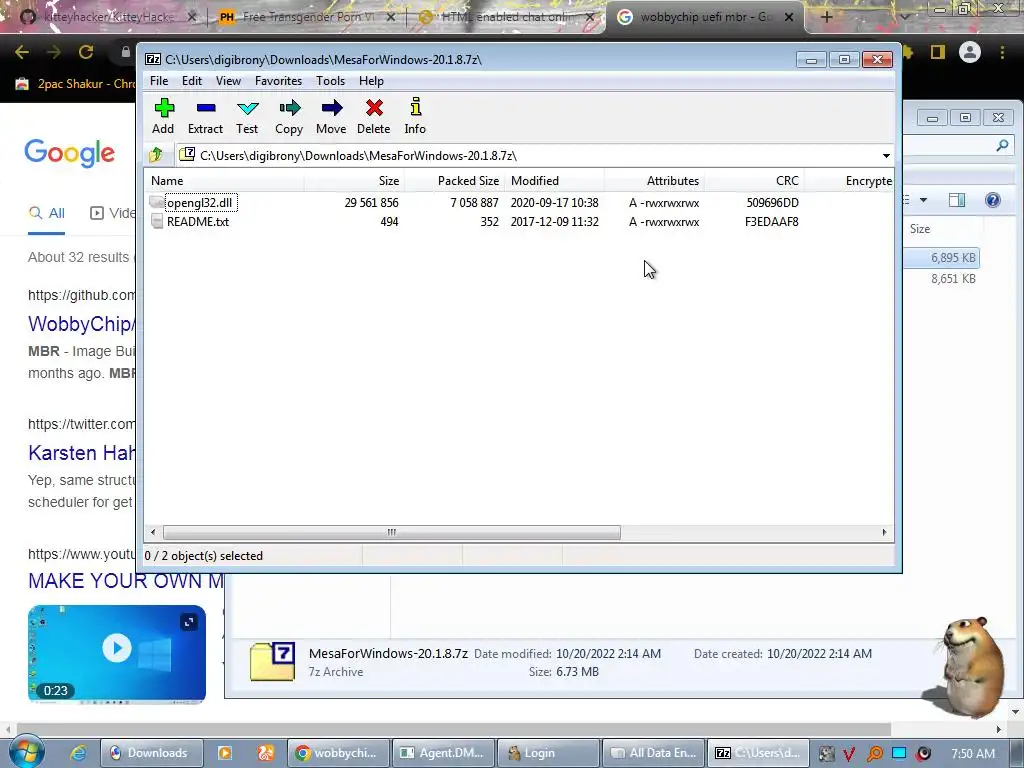Switch to the wobbychip uefi mbr tab
The height and width of the screenshot is (768, 1024).
[x=705, y=17]
